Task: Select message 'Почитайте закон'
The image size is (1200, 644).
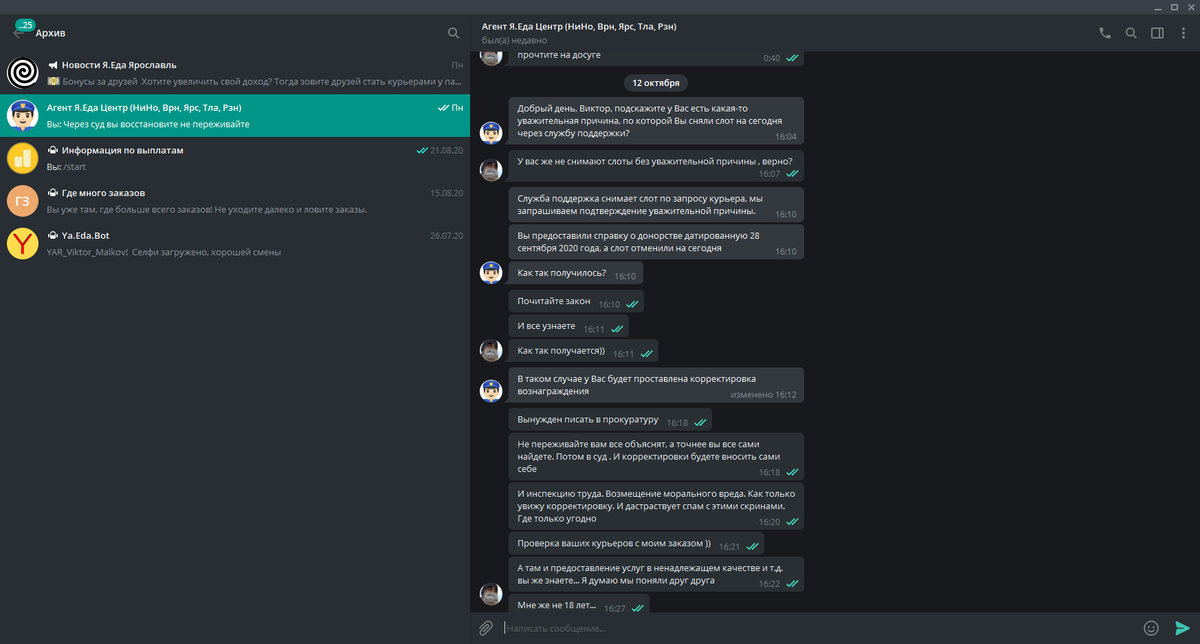Action: (575, 301)
